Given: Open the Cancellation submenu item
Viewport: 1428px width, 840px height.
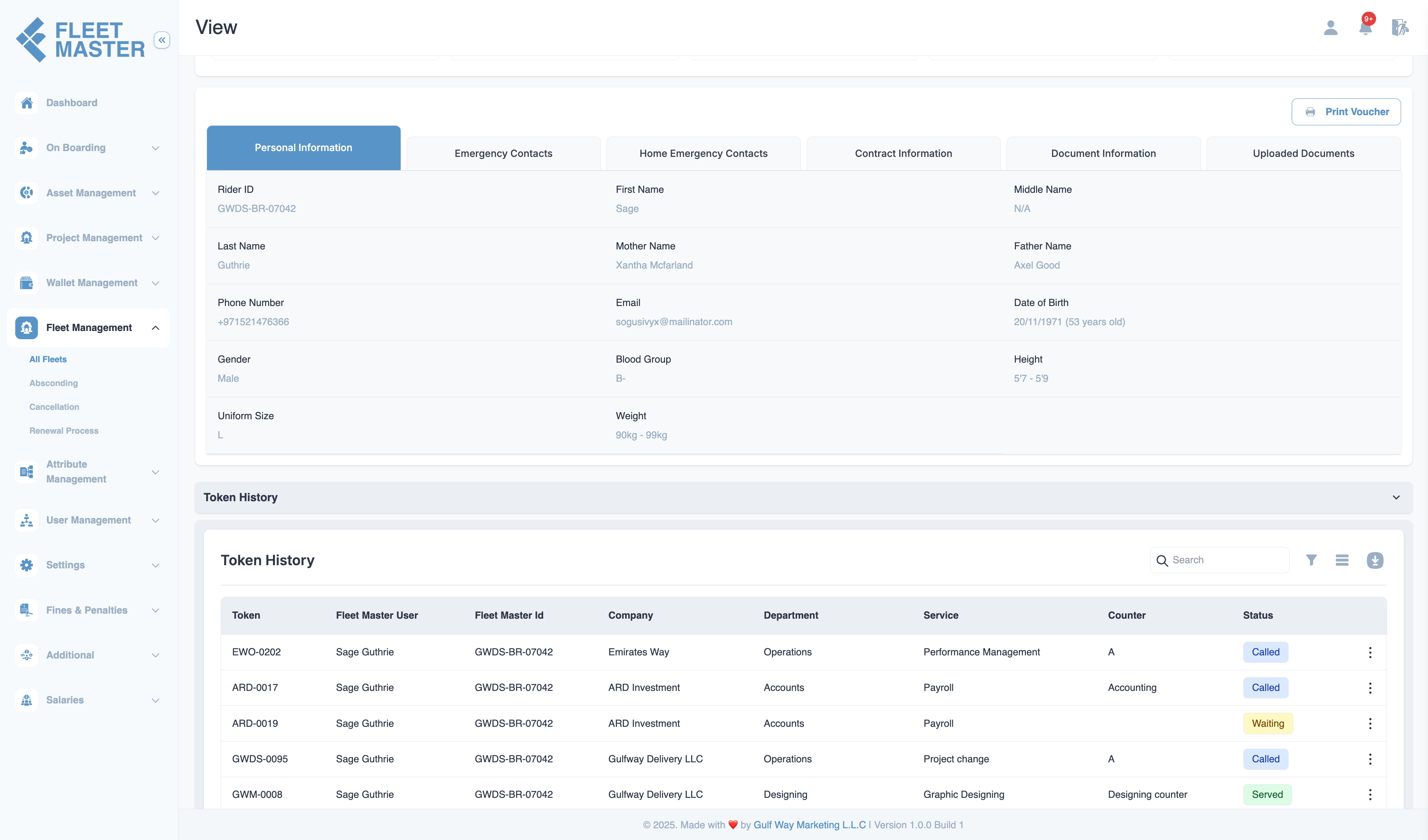Looking at the screenshot, I should click(54, 407).
